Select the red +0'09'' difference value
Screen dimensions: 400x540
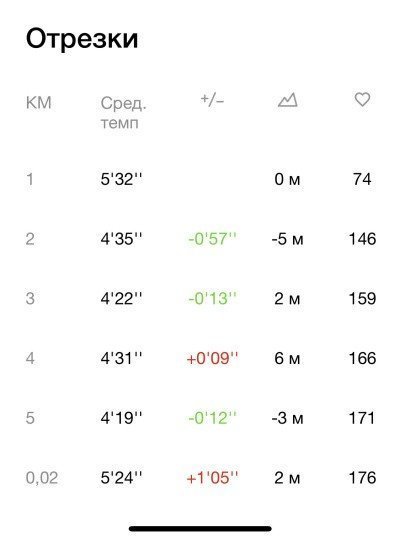(212, 359)
